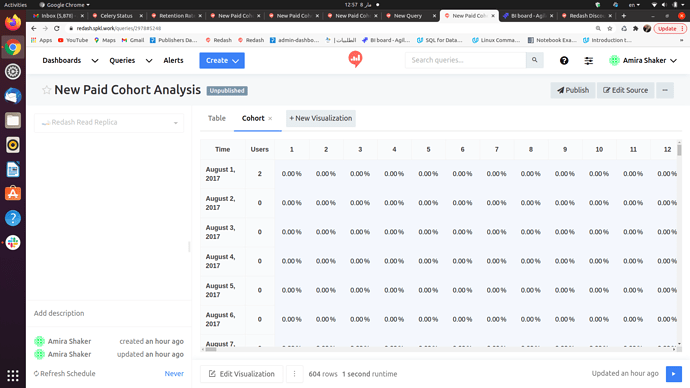Click the browser back arrow

34,28
